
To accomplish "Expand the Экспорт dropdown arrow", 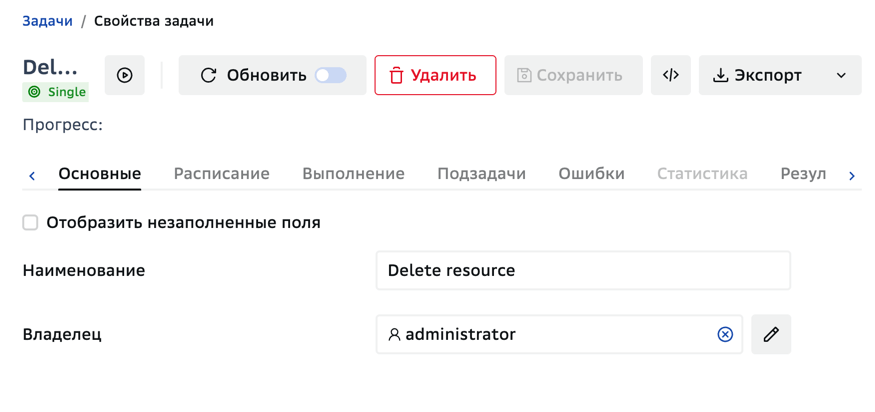I will 842,75.
